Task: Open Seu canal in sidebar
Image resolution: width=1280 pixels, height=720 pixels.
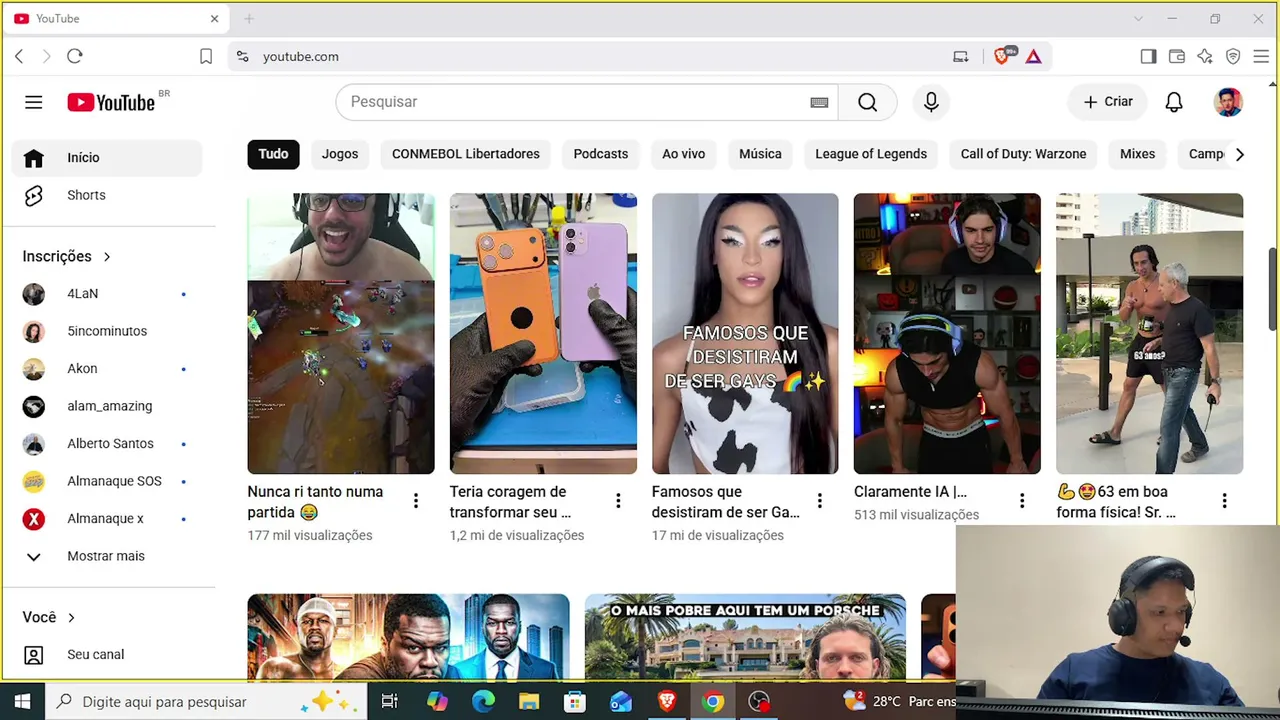Action: click(x=107, y=655)
